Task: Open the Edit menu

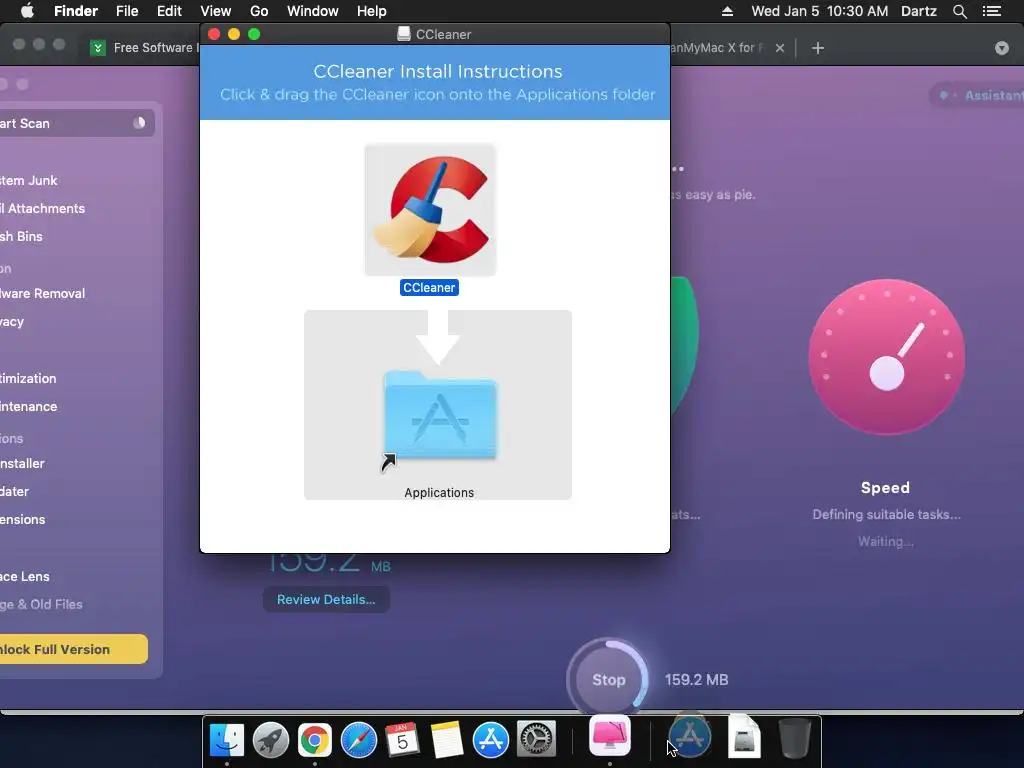Action: click(169, 11)
